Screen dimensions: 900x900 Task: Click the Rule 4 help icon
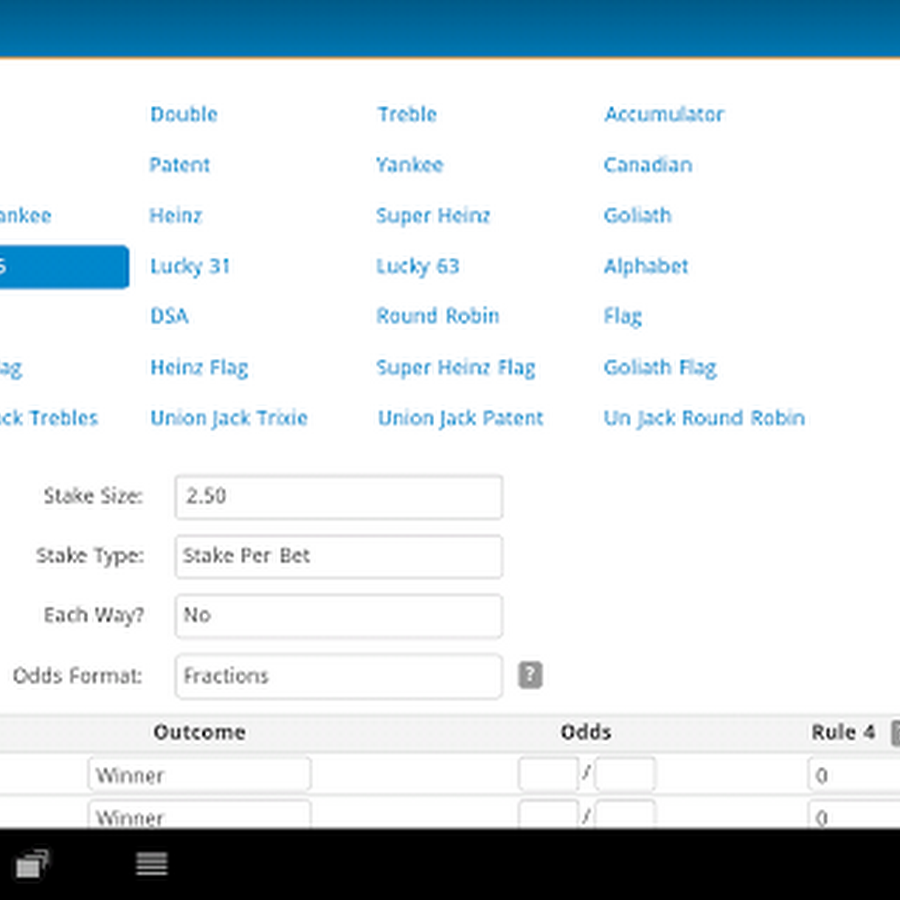[895, 733]
